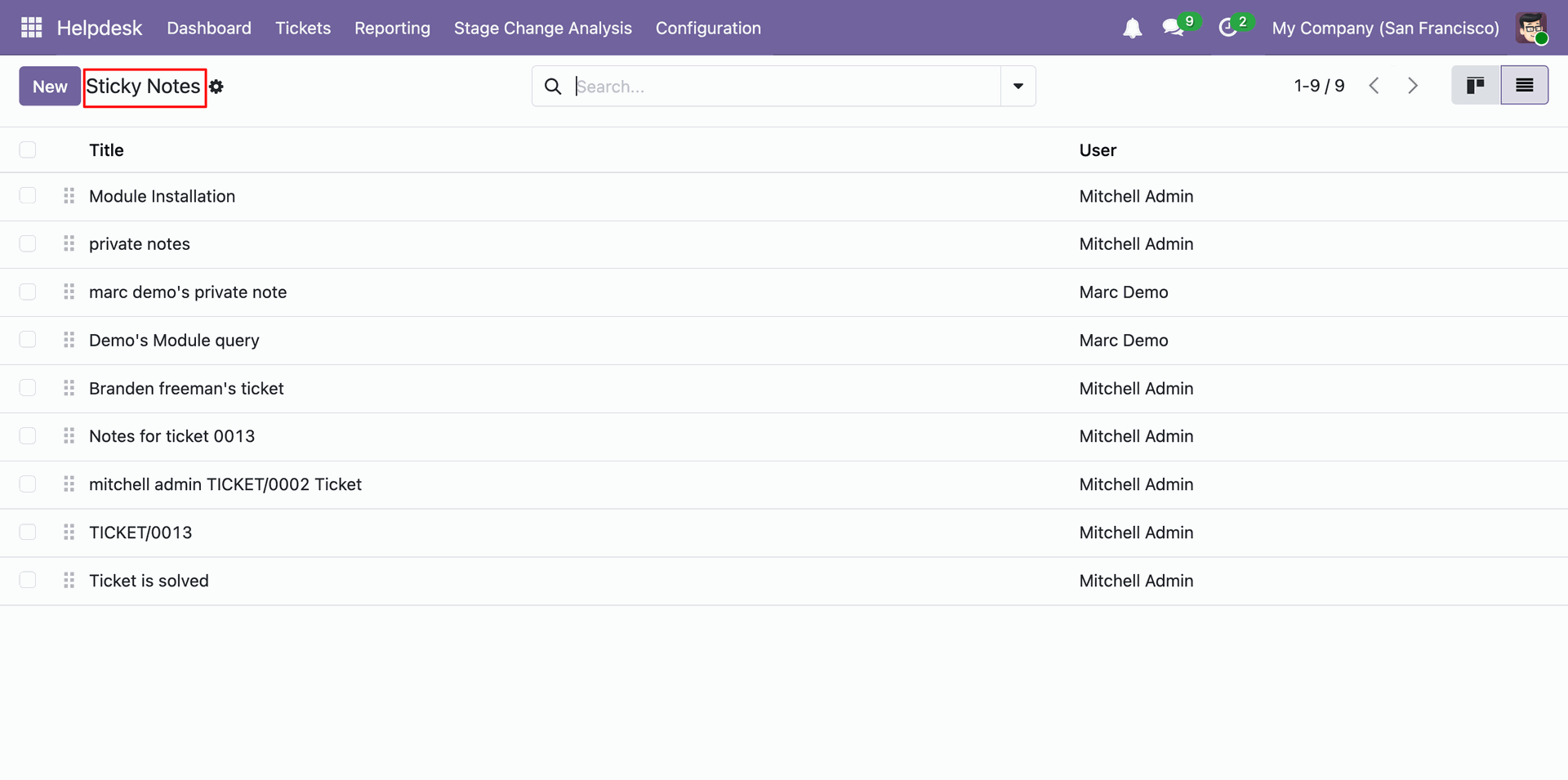
Task: Toggle the select-all checkbox in header
Action: 28,149
